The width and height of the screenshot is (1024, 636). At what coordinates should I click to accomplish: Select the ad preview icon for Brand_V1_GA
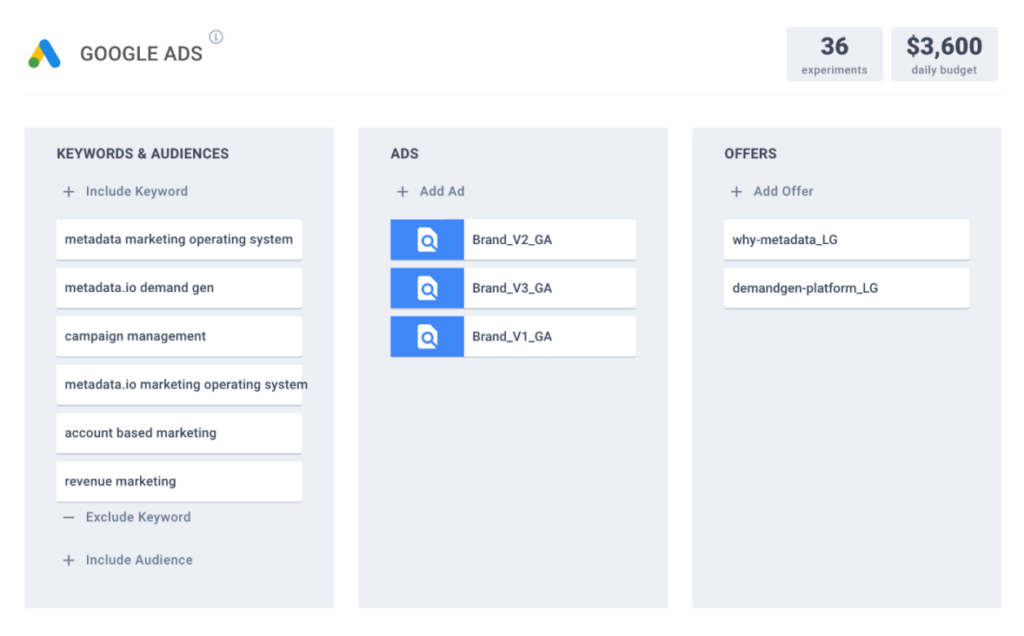point(426,336)
